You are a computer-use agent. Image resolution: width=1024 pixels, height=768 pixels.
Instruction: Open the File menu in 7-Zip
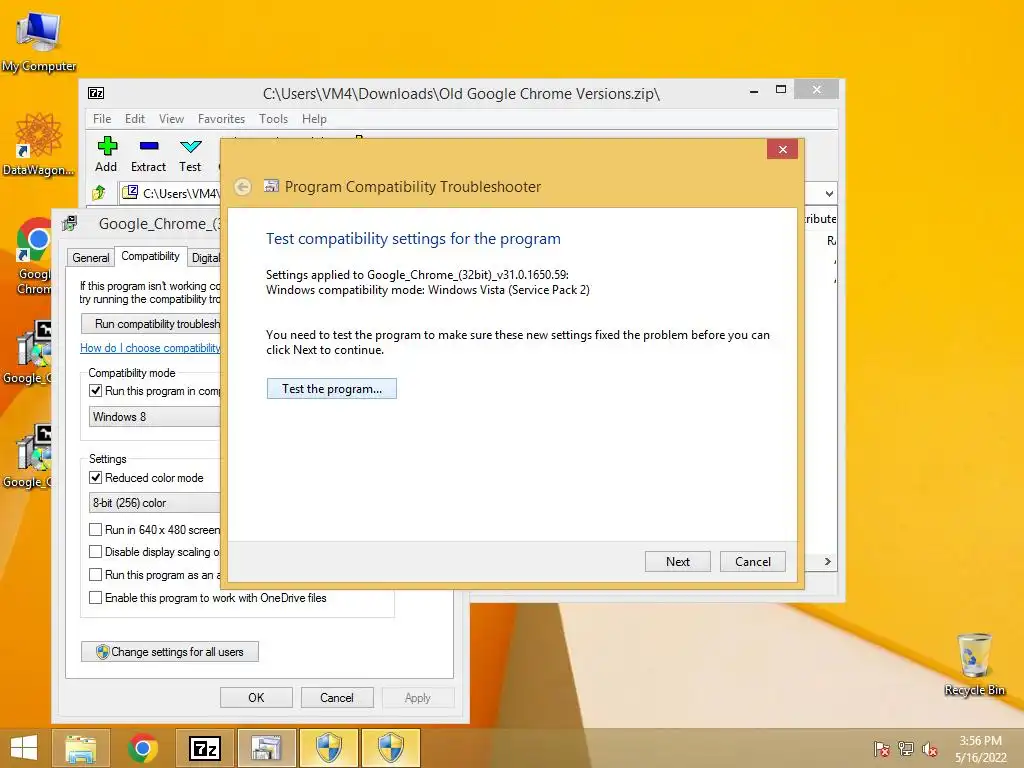click(102, 119)
